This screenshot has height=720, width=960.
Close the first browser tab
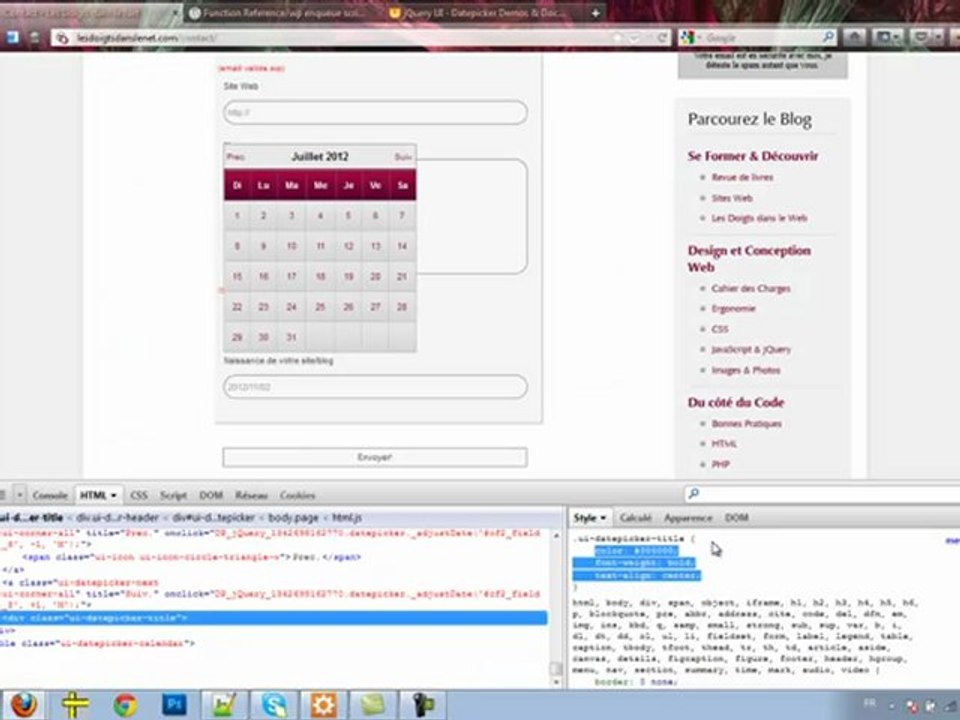174,13
